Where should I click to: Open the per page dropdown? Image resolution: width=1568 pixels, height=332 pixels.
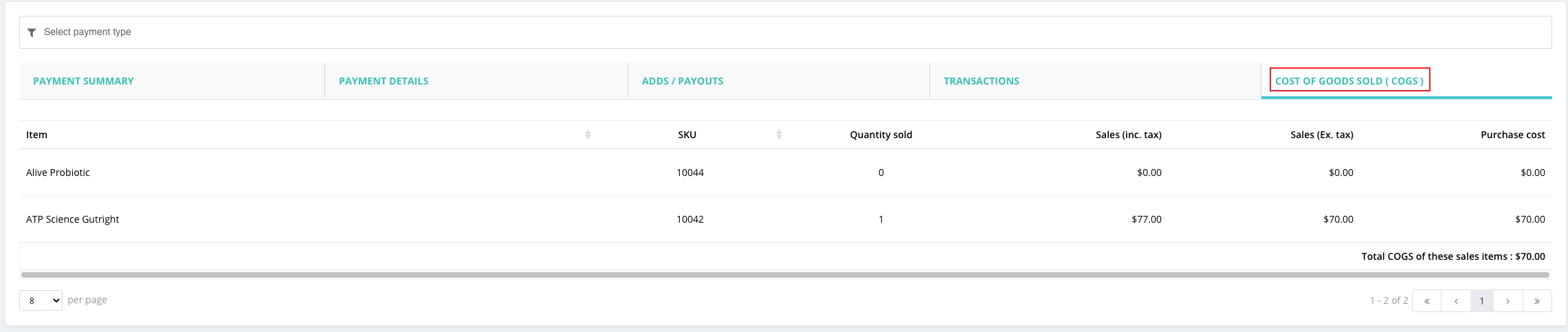coord(41,300)
